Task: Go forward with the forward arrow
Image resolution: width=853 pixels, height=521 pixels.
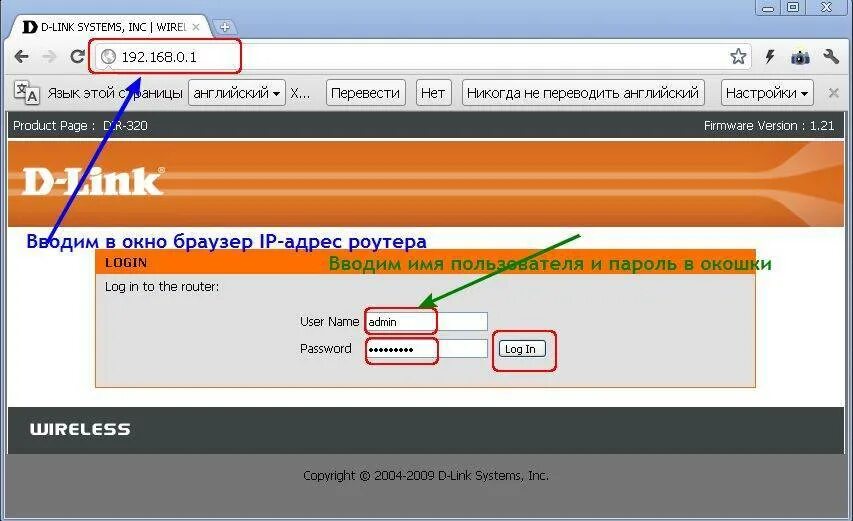Action: (49, 56)
